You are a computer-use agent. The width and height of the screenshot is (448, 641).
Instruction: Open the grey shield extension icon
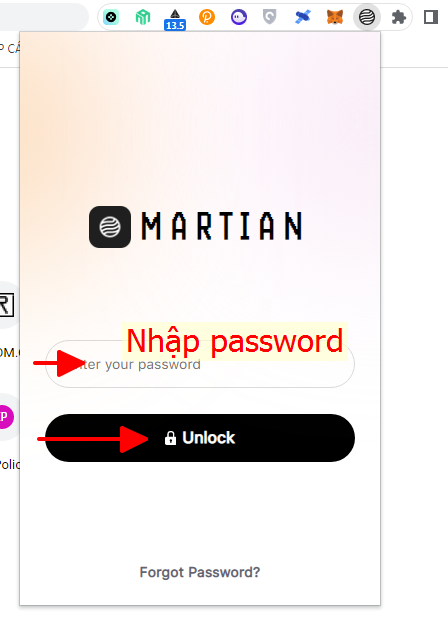(269, 17)
